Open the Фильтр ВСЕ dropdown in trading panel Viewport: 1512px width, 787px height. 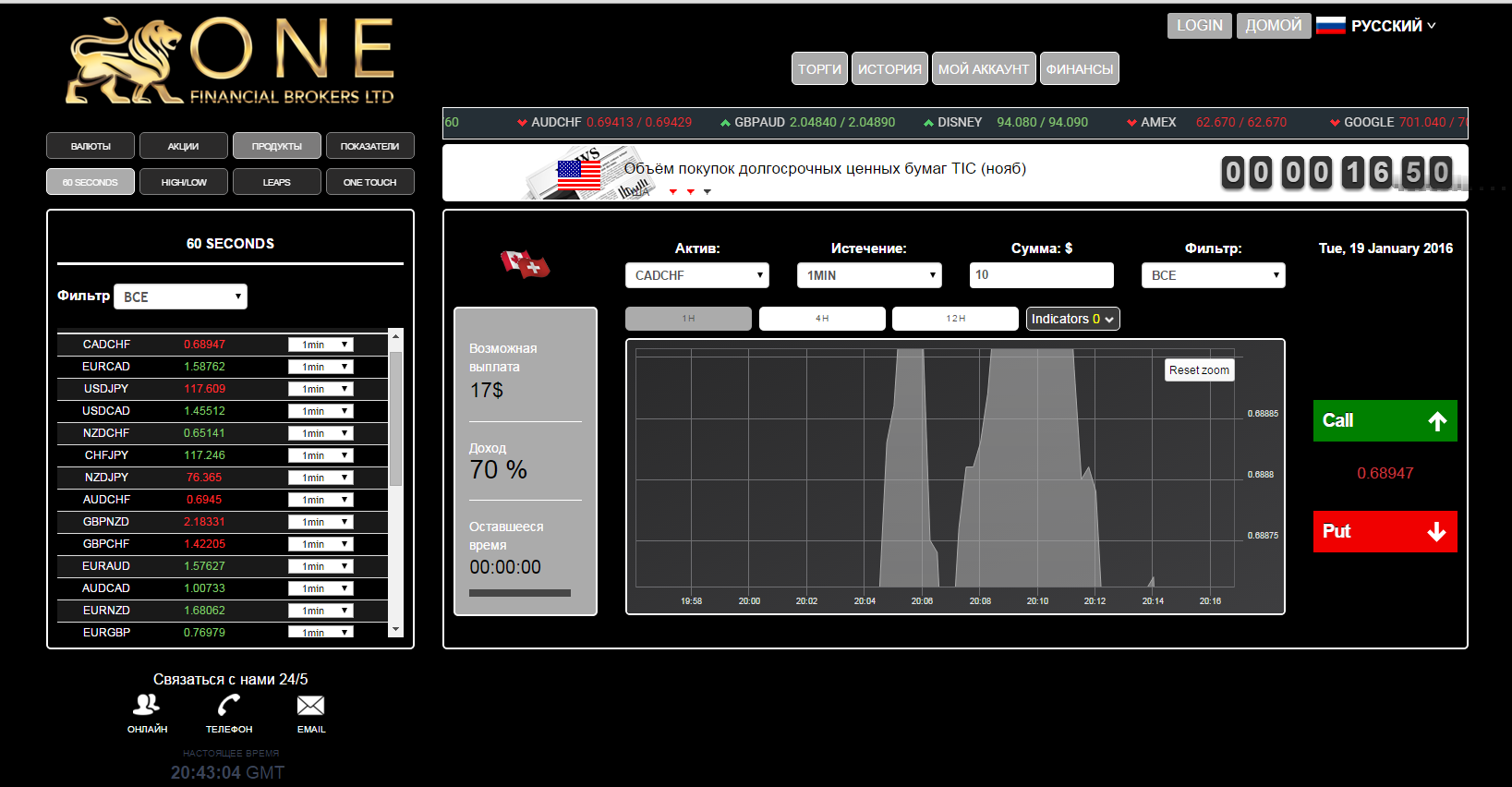pyautogui.click(x=1214, y=275)
